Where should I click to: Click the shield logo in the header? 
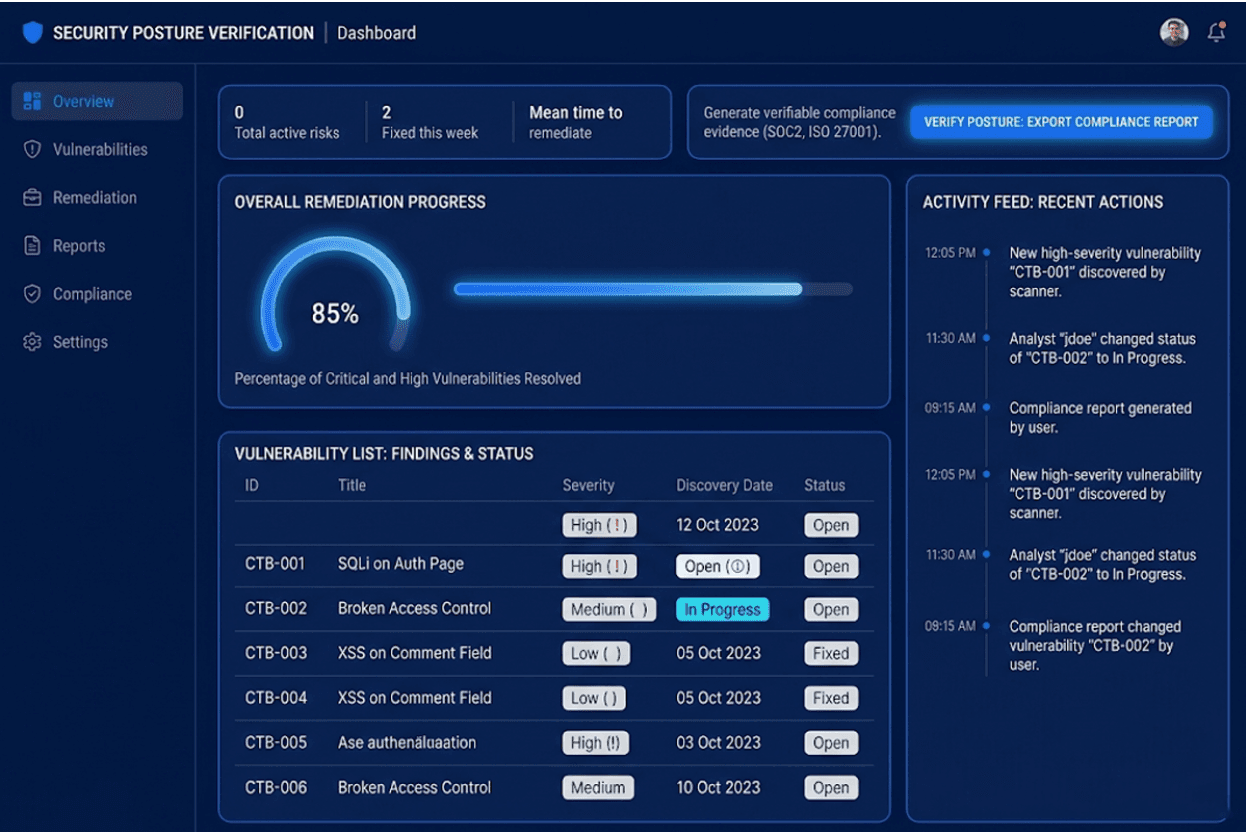click(x=33, y=32)
